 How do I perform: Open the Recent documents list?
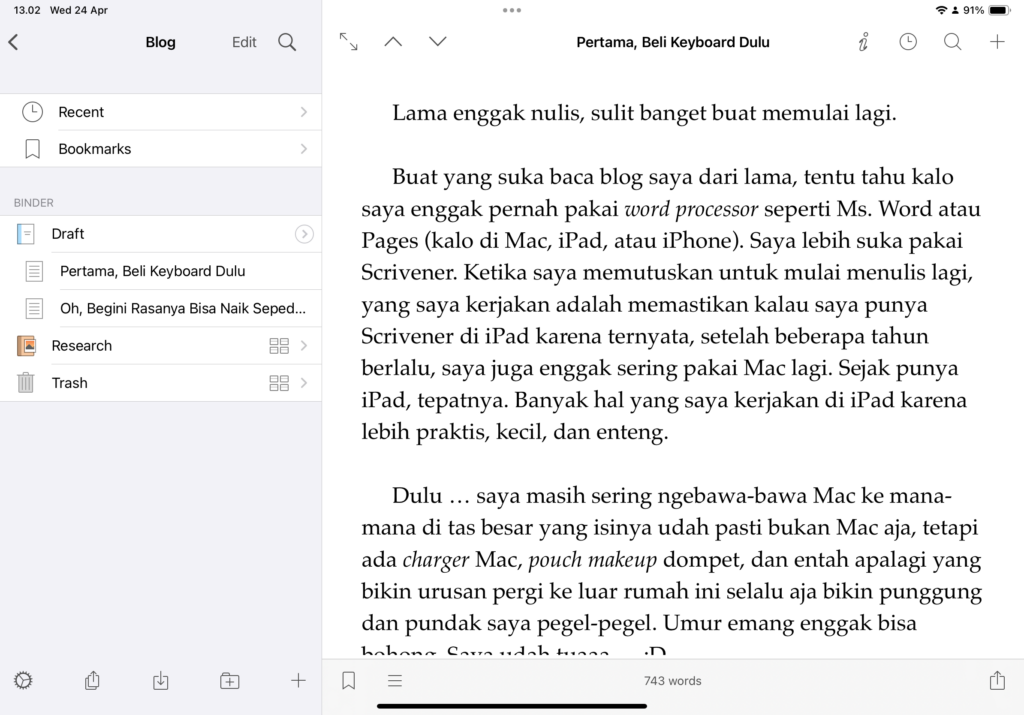(x=161, y=112)
